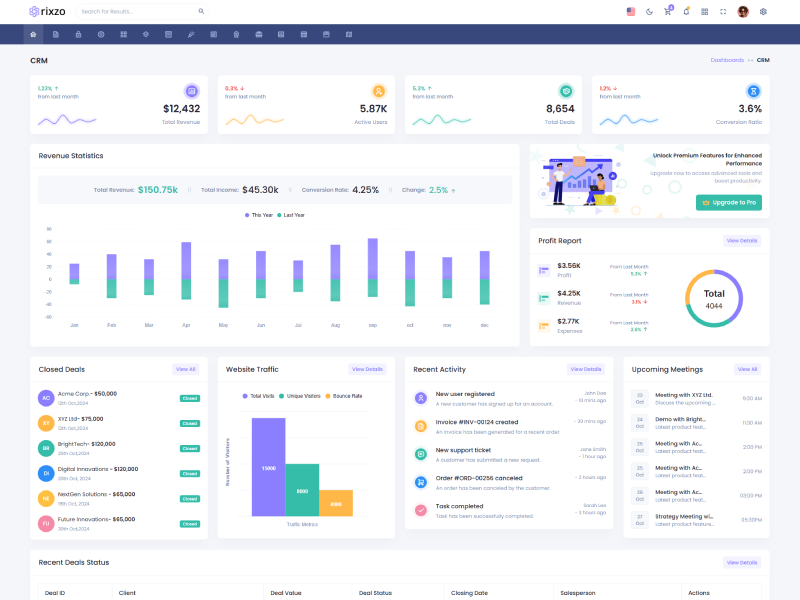Open the settings gear icon in header

[763, 12]
